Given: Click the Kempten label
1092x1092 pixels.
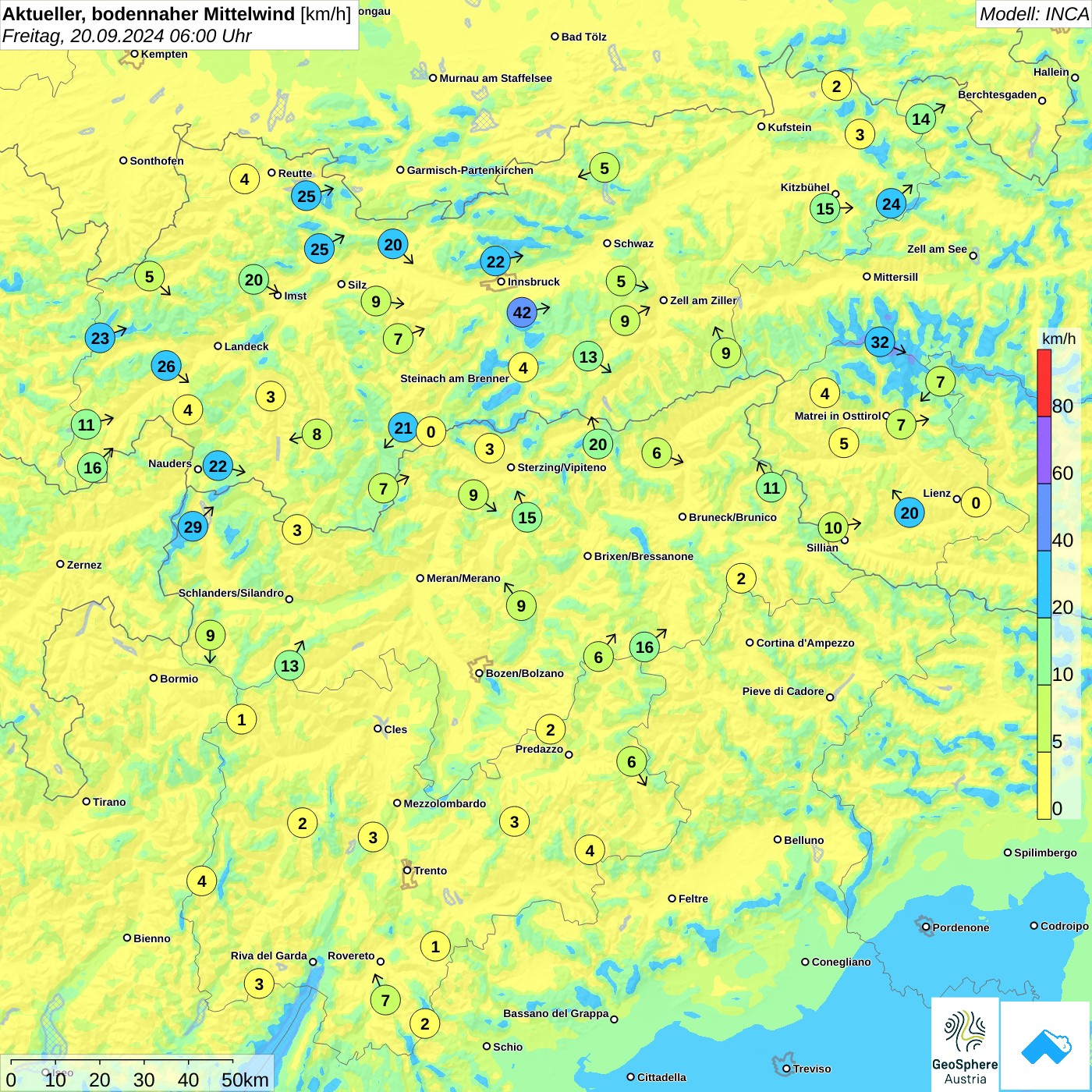Looking at the screenshot, I should 164,54.
